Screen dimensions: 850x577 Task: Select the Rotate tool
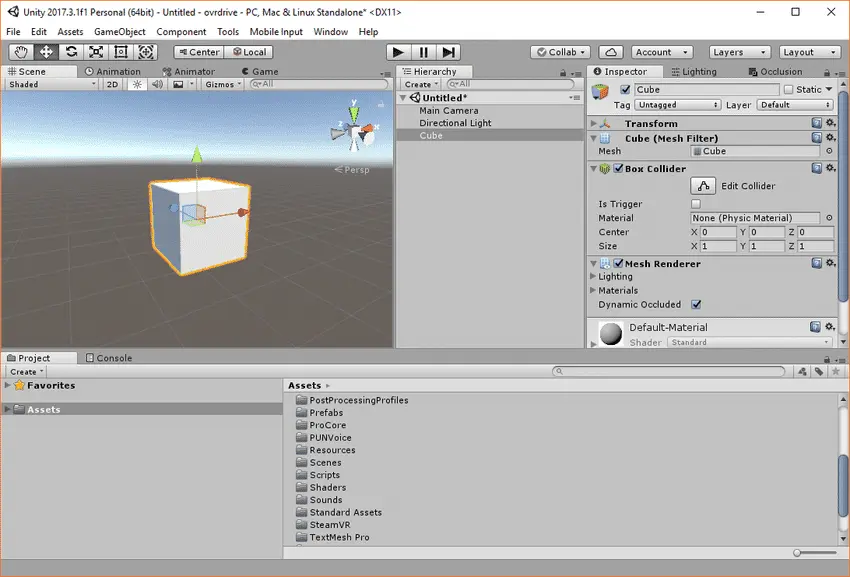(x=70, y=51)
